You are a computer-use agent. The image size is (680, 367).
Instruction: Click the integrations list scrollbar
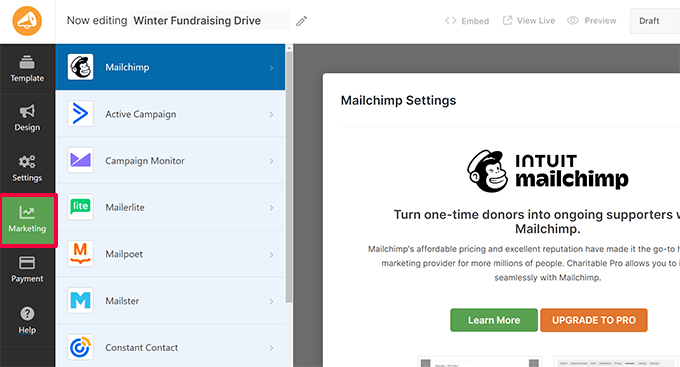pos(289,177)
